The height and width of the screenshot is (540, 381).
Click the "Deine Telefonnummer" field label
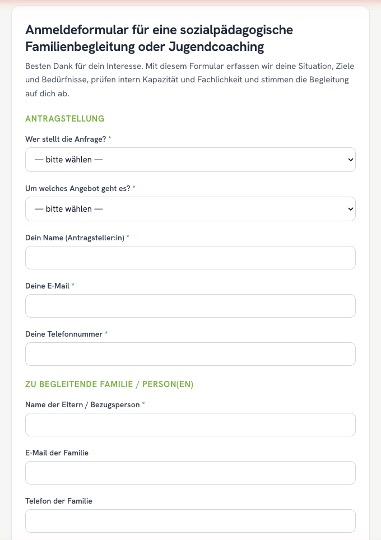64,334
